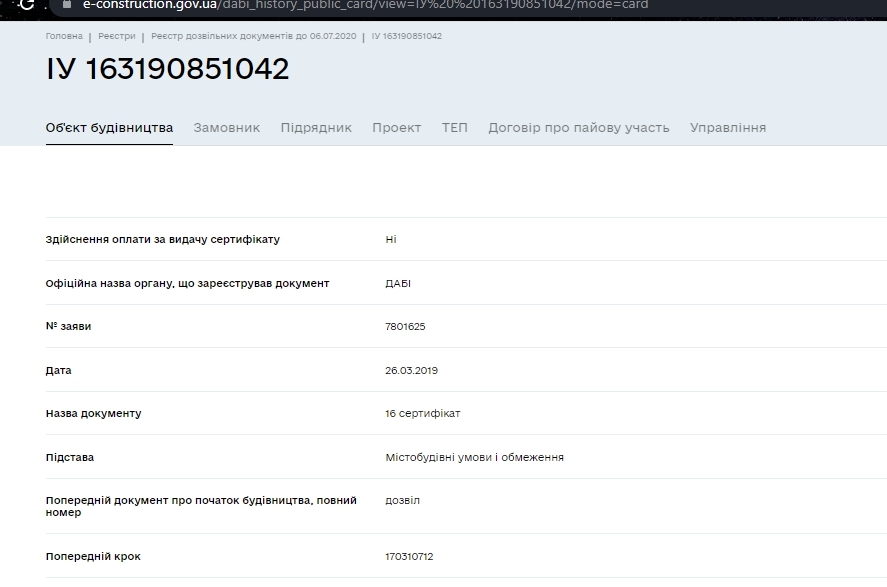
Task: Click the previous step value 170310712
Action: point(409,556)
